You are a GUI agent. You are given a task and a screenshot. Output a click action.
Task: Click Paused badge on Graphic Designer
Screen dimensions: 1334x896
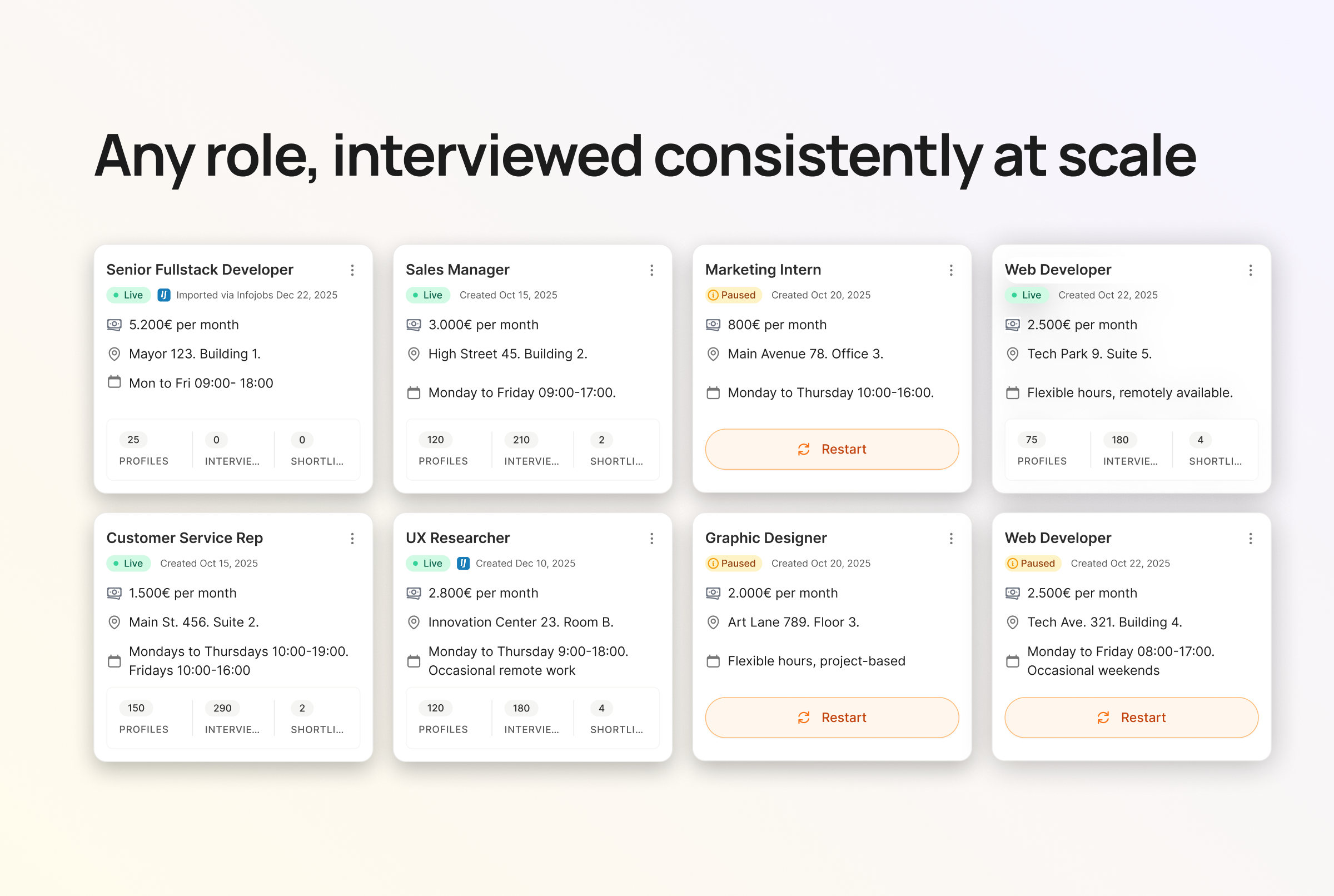(x=733, y=564)
